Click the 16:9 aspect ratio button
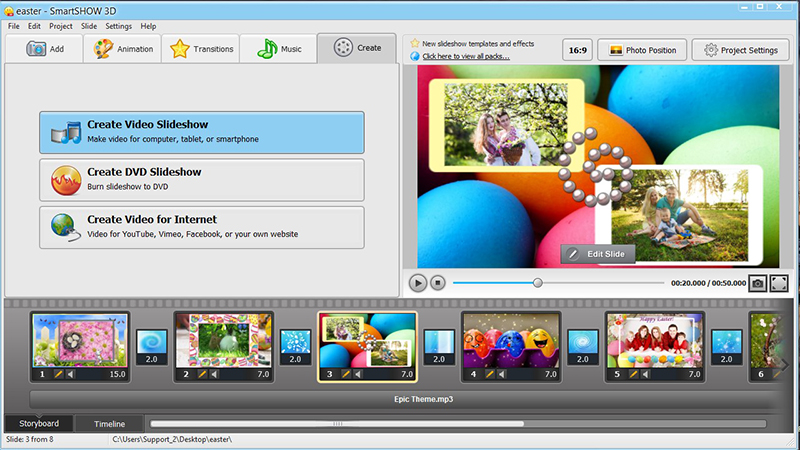 [x=578, y=50]
